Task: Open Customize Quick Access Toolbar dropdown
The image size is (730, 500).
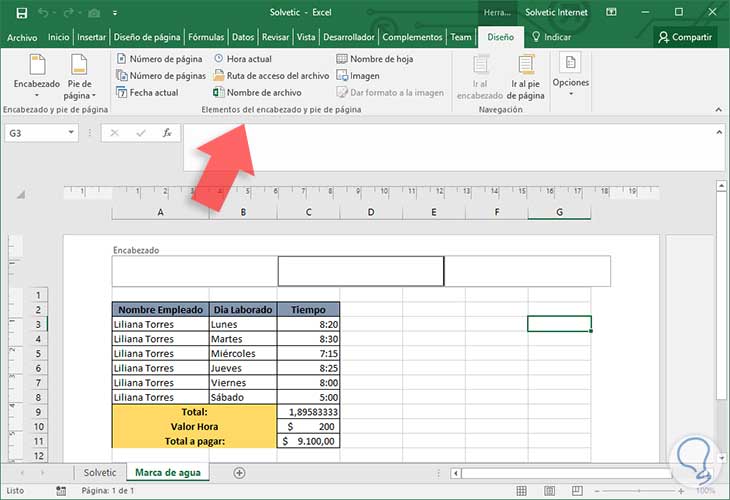Action: click(115, 13)
